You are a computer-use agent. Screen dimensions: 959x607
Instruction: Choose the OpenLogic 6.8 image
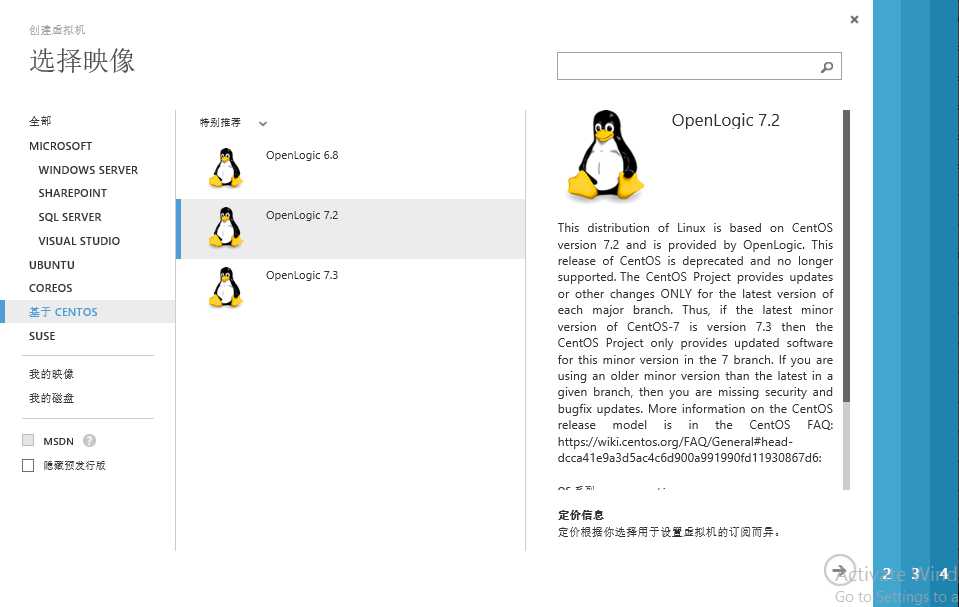pos(350,168)
